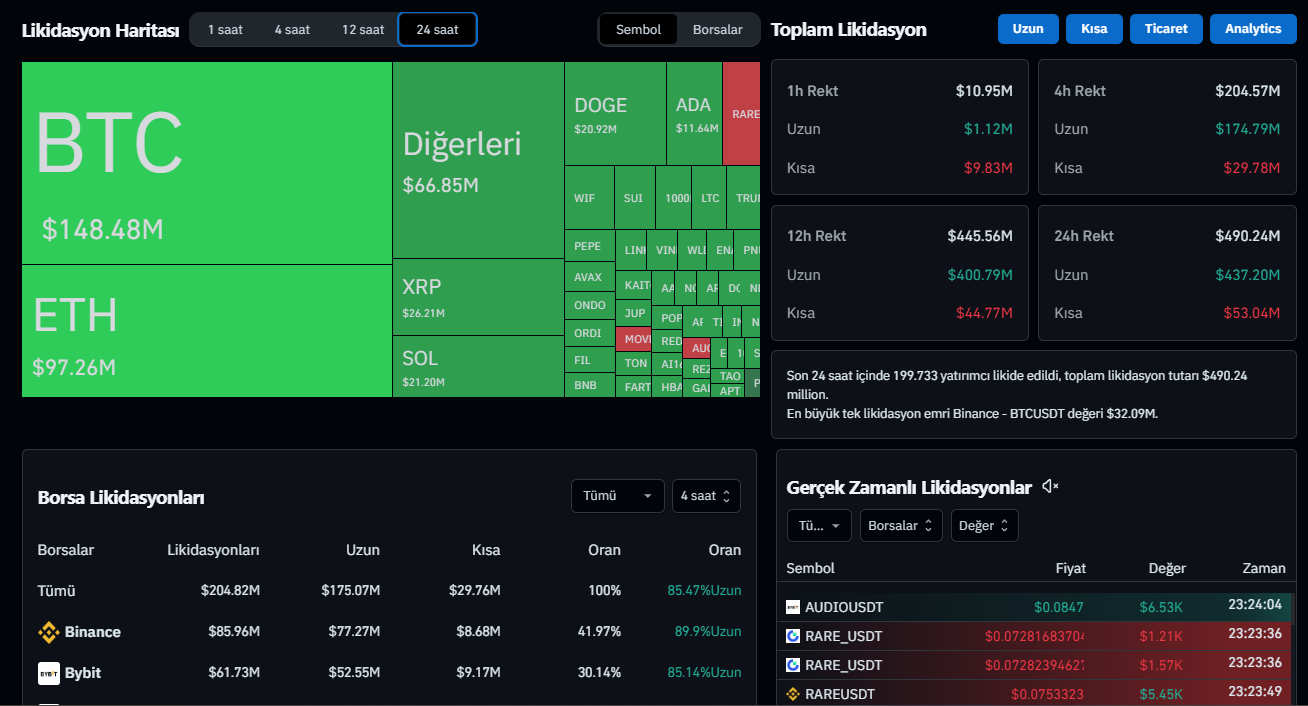The image size is (1308, 706).
Task: Unmute the real-time liquidations sound icon
Action: [1050, 487]
